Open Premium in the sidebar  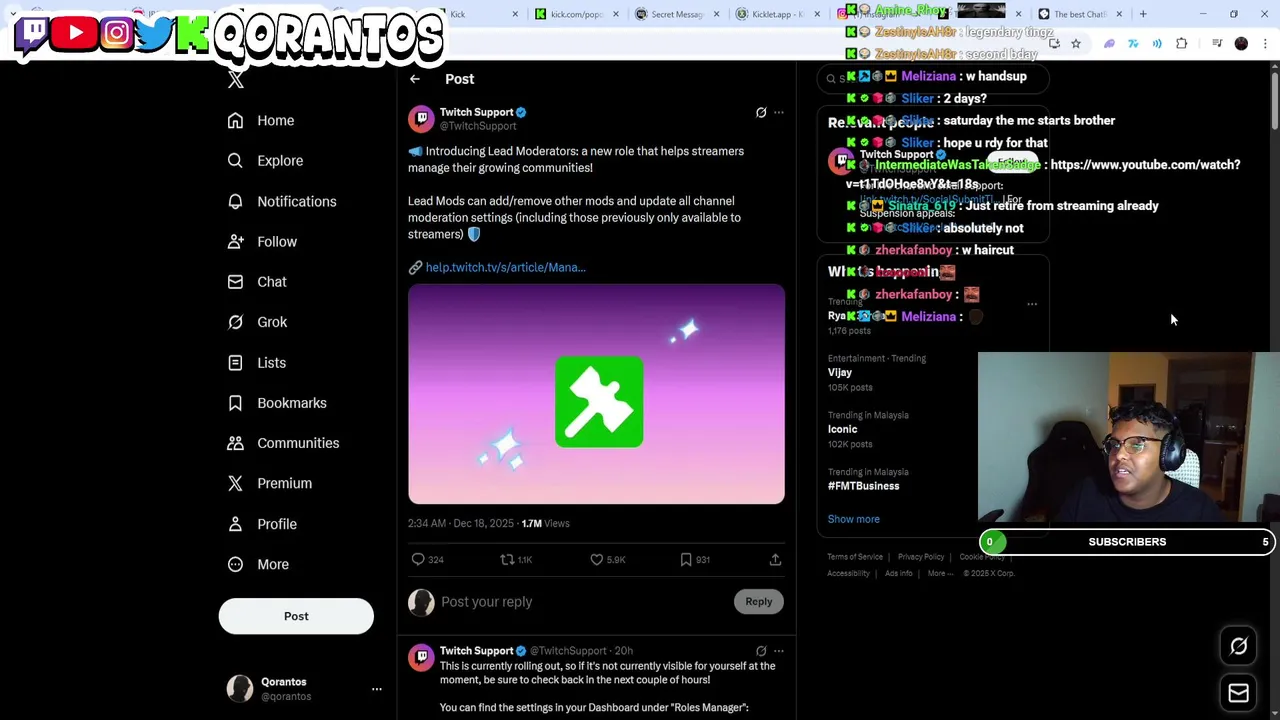(269, 483)
